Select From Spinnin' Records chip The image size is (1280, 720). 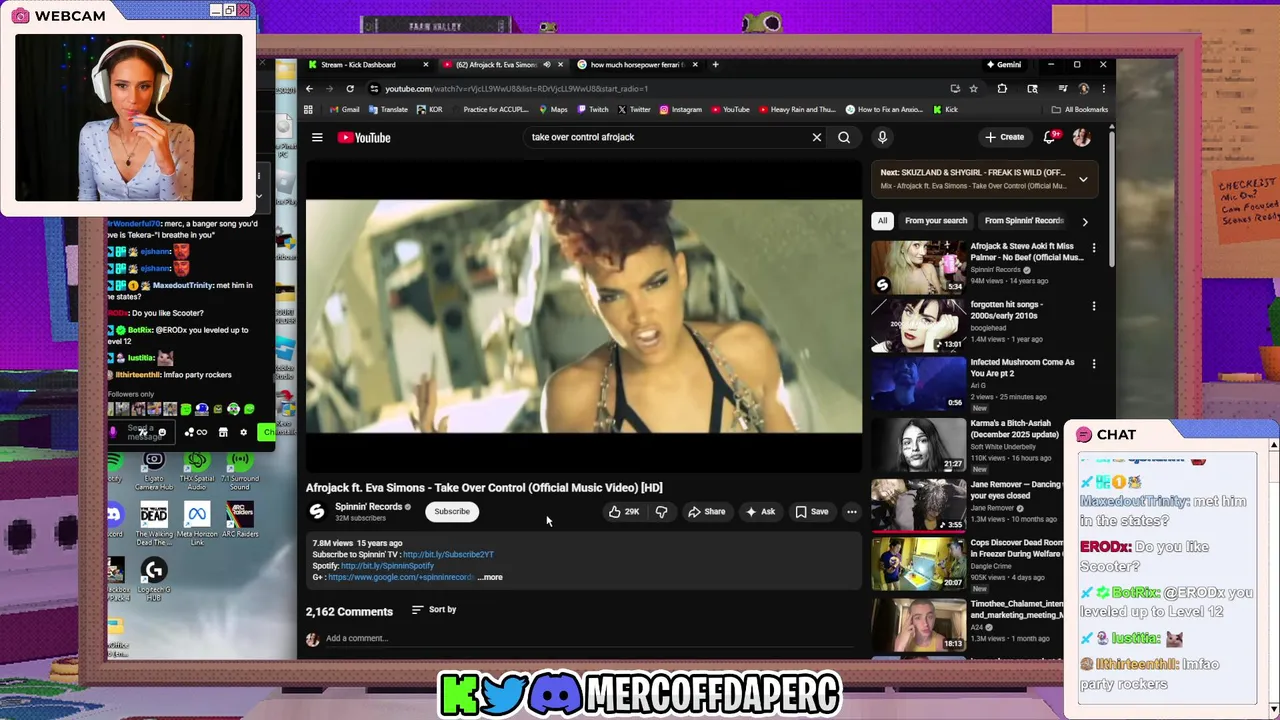(x=1023, y=221)
